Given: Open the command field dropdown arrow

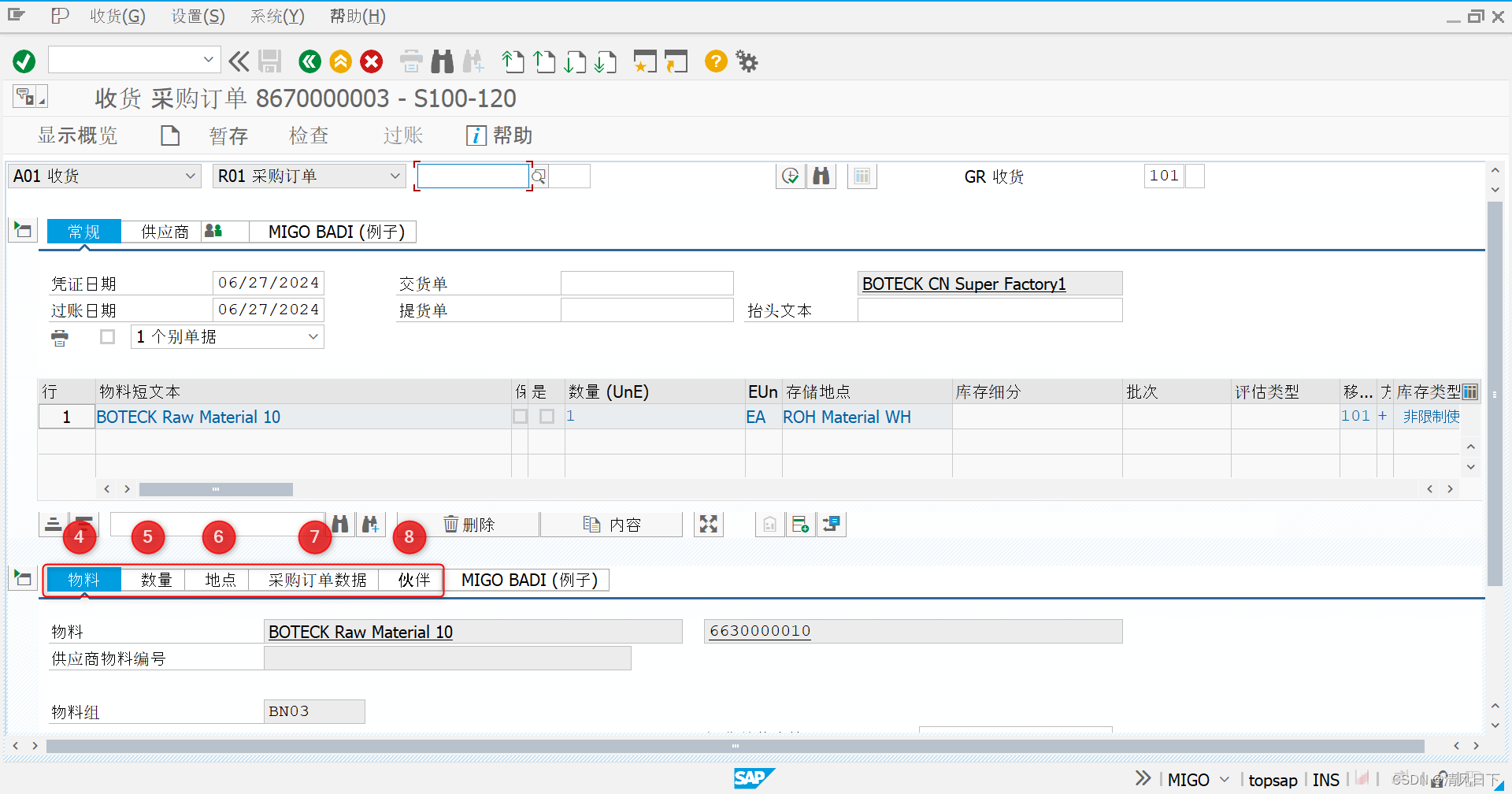Looking at the screenshot, I should pos(208,60).
